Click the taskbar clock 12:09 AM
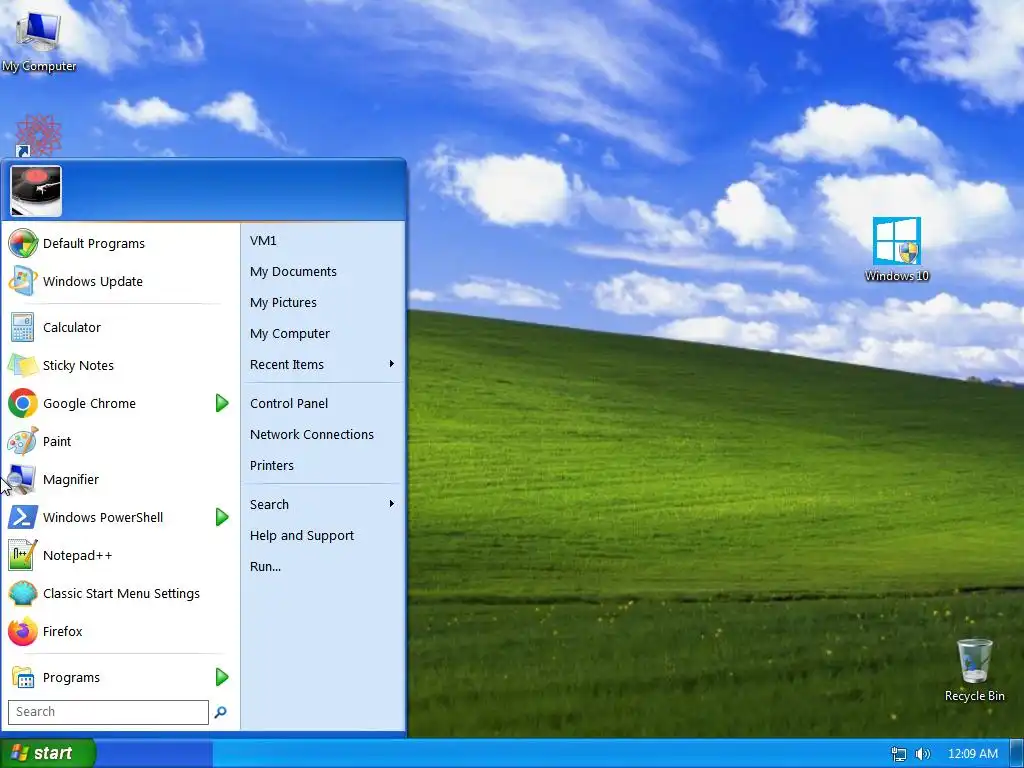Viewport: 1024px width, 768px height. tap(972, 754)
